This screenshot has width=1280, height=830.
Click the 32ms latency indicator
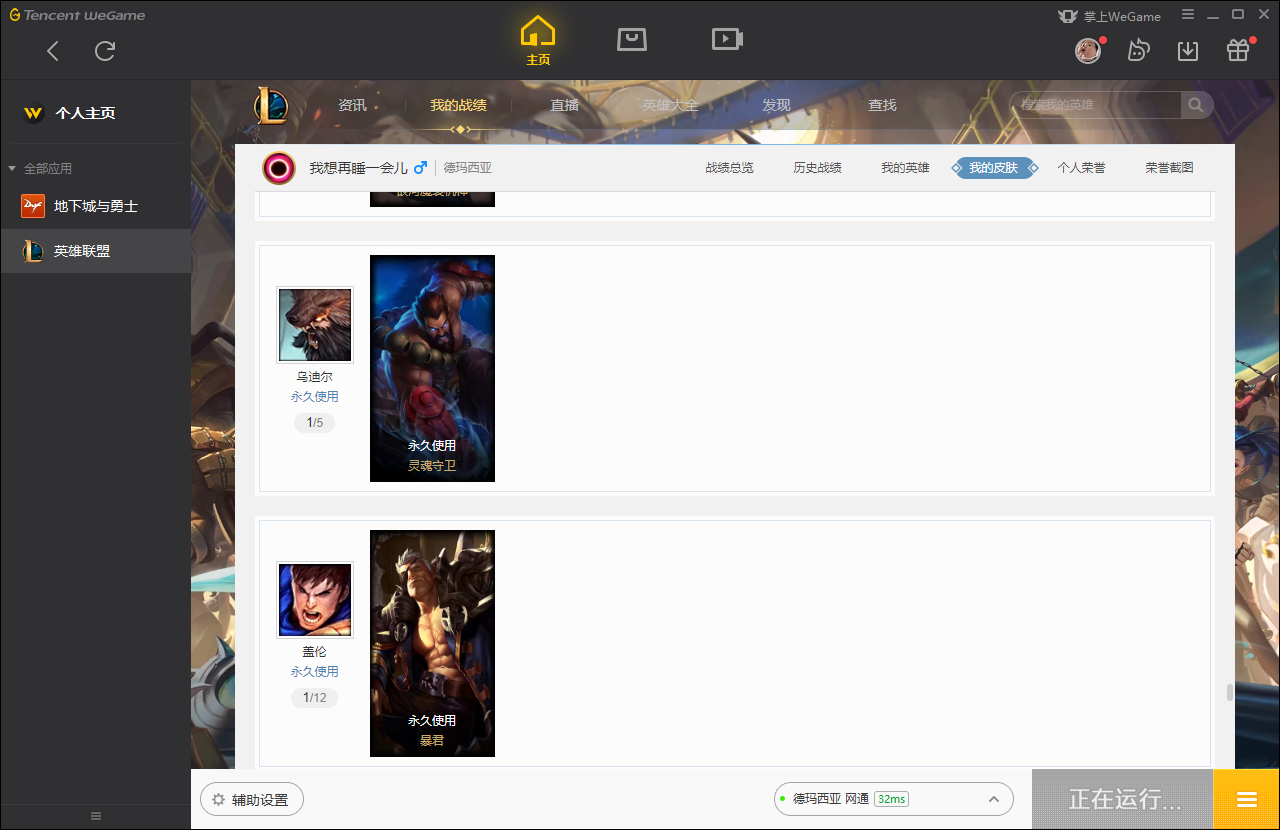click(891, 799)
